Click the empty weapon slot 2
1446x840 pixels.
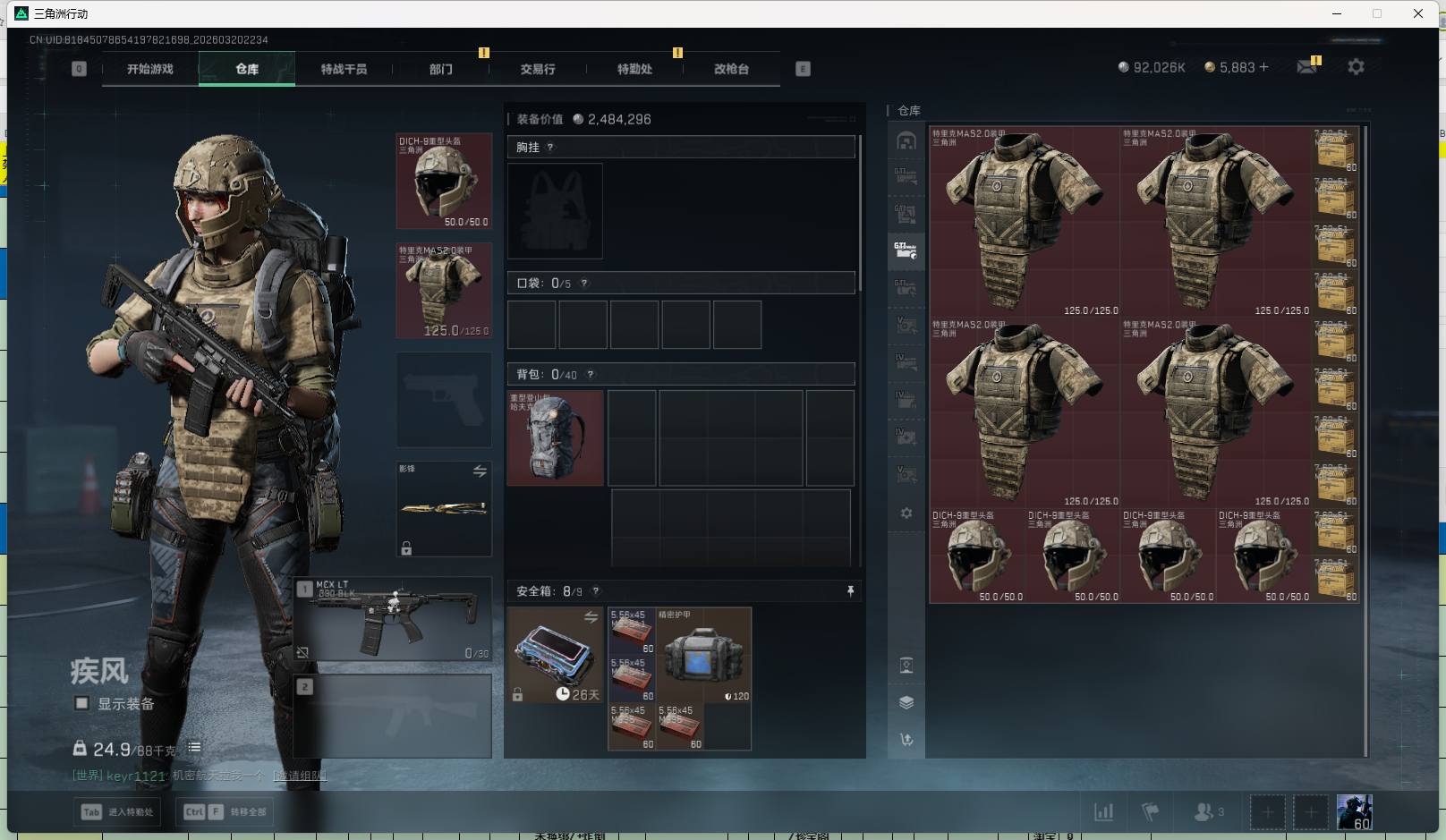pos(393,716)
